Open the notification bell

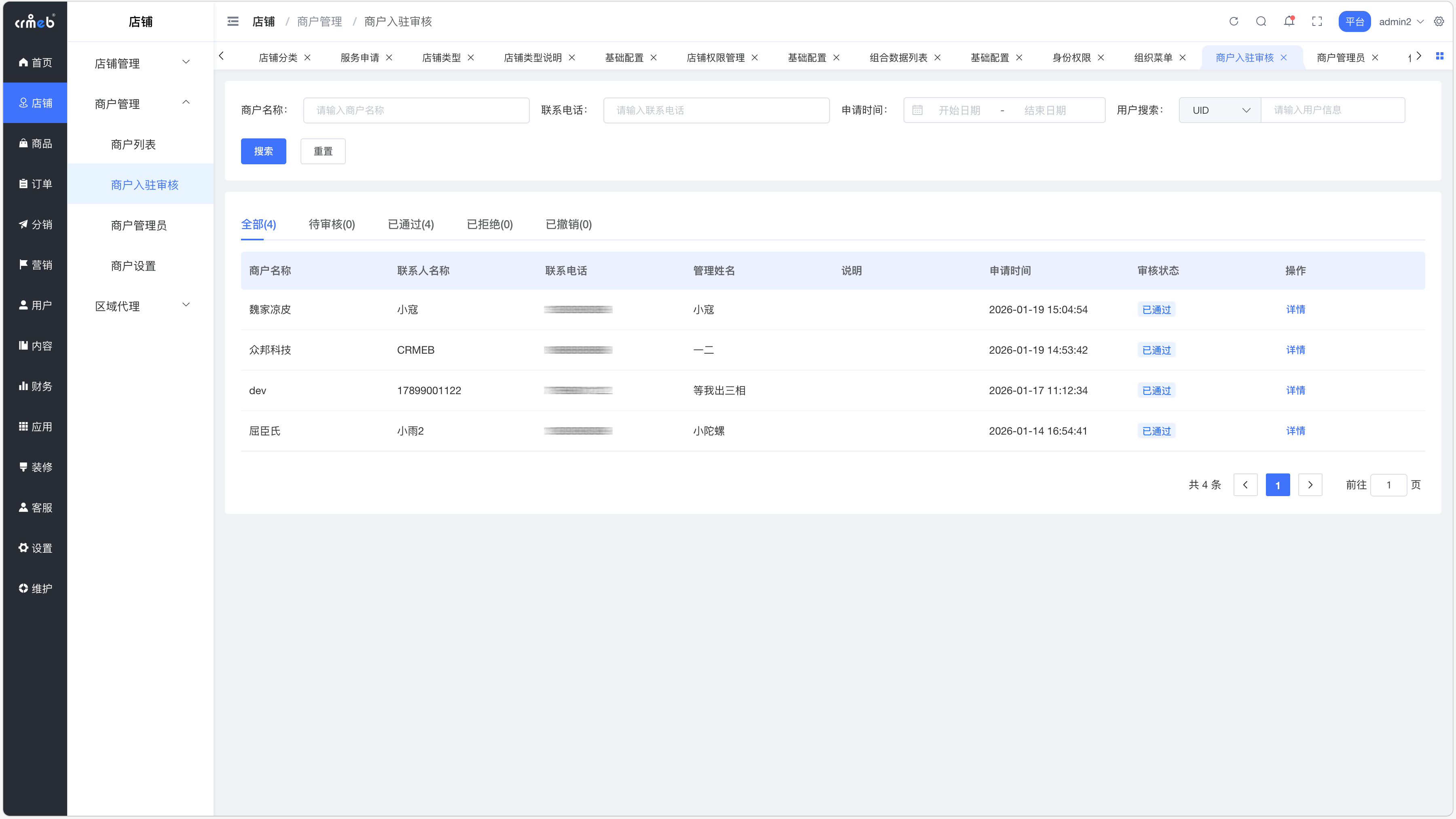[1289, 21]
